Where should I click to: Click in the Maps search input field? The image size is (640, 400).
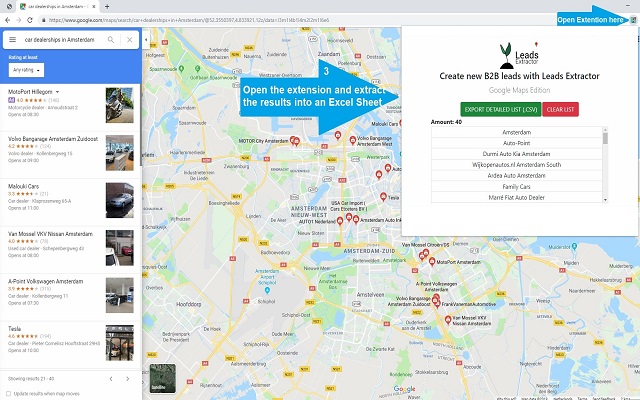click(61, 40)
